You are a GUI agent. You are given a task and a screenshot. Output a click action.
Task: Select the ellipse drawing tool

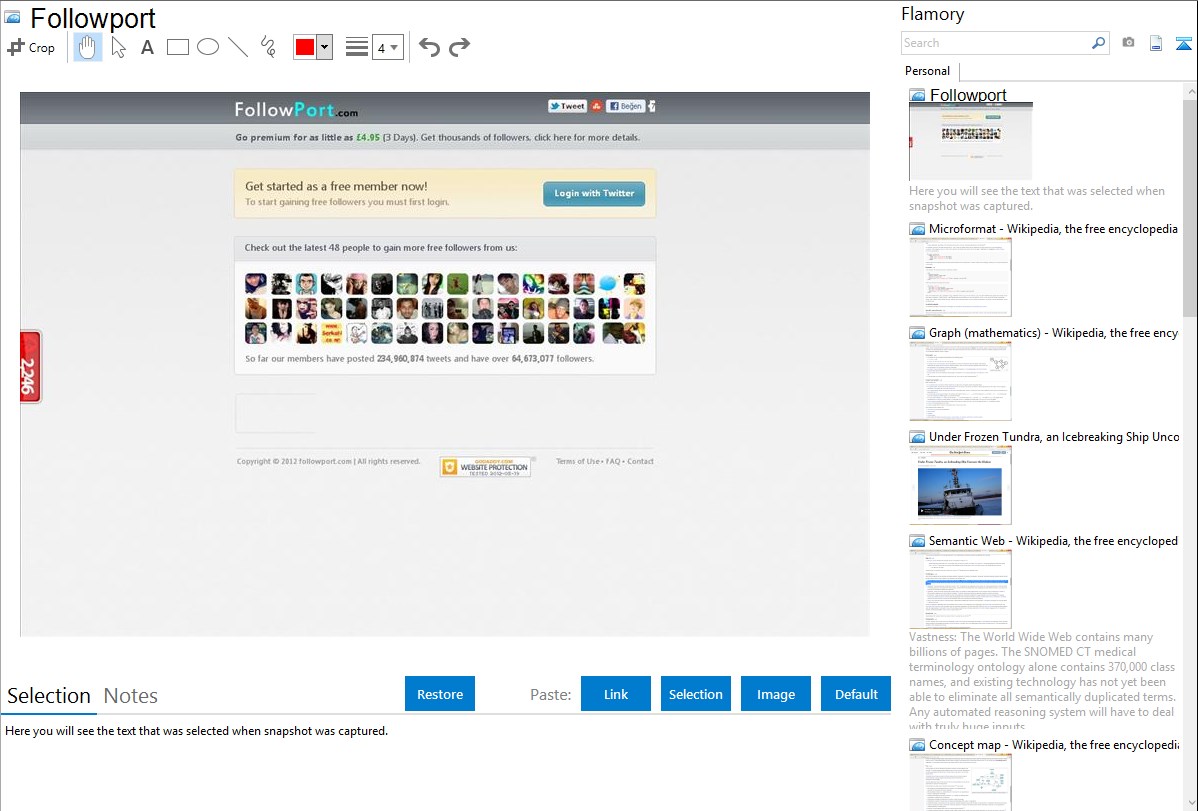pyautogui.click(x=208, y=47)
